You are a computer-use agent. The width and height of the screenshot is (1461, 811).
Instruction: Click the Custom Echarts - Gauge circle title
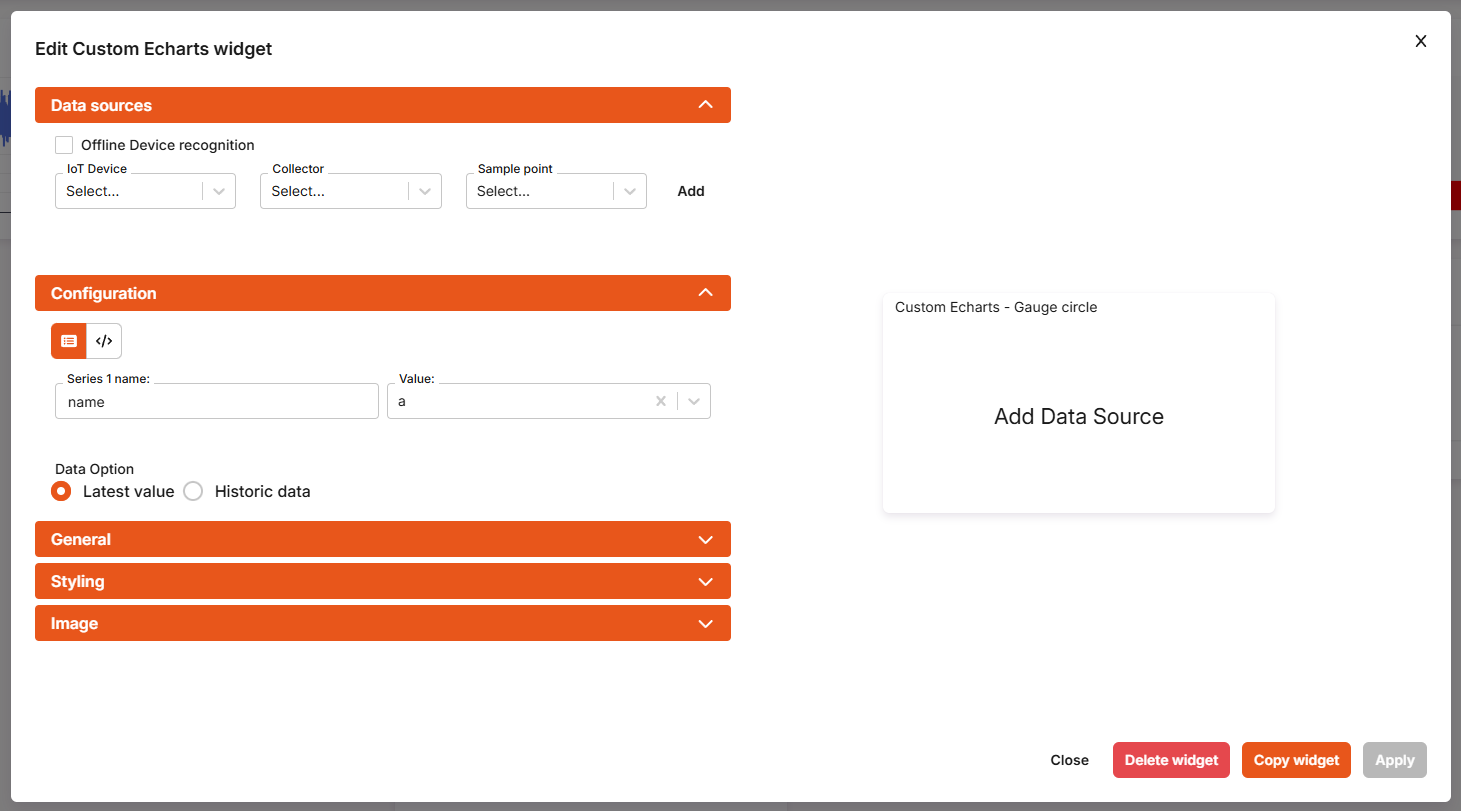[x=996, y=307]
